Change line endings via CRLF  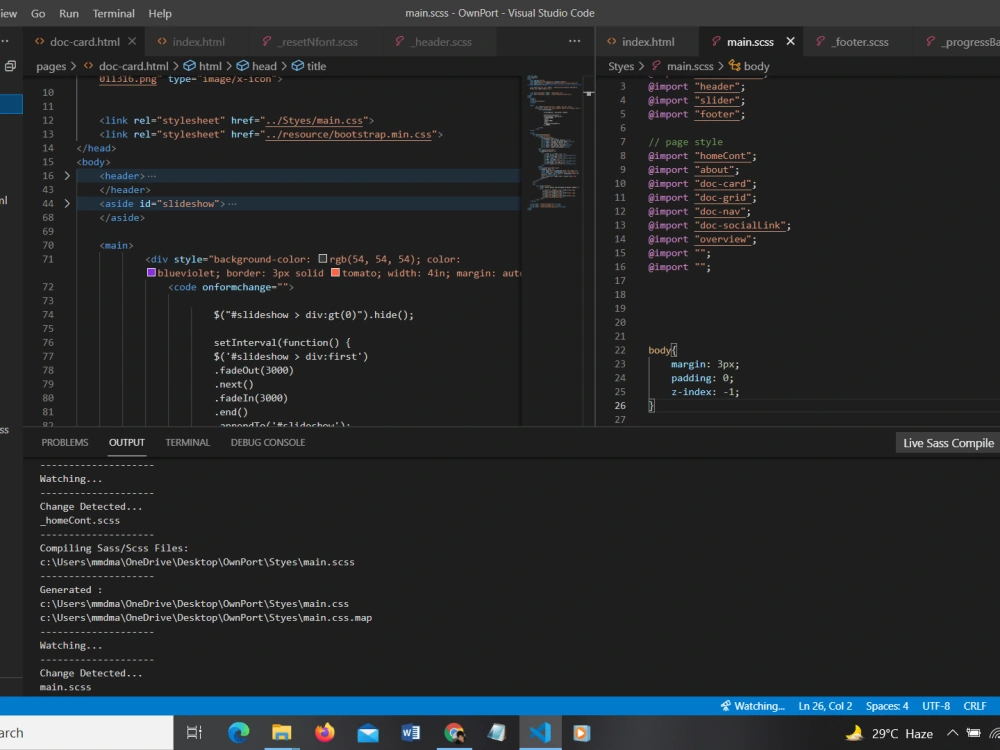[x=974, y=706]
